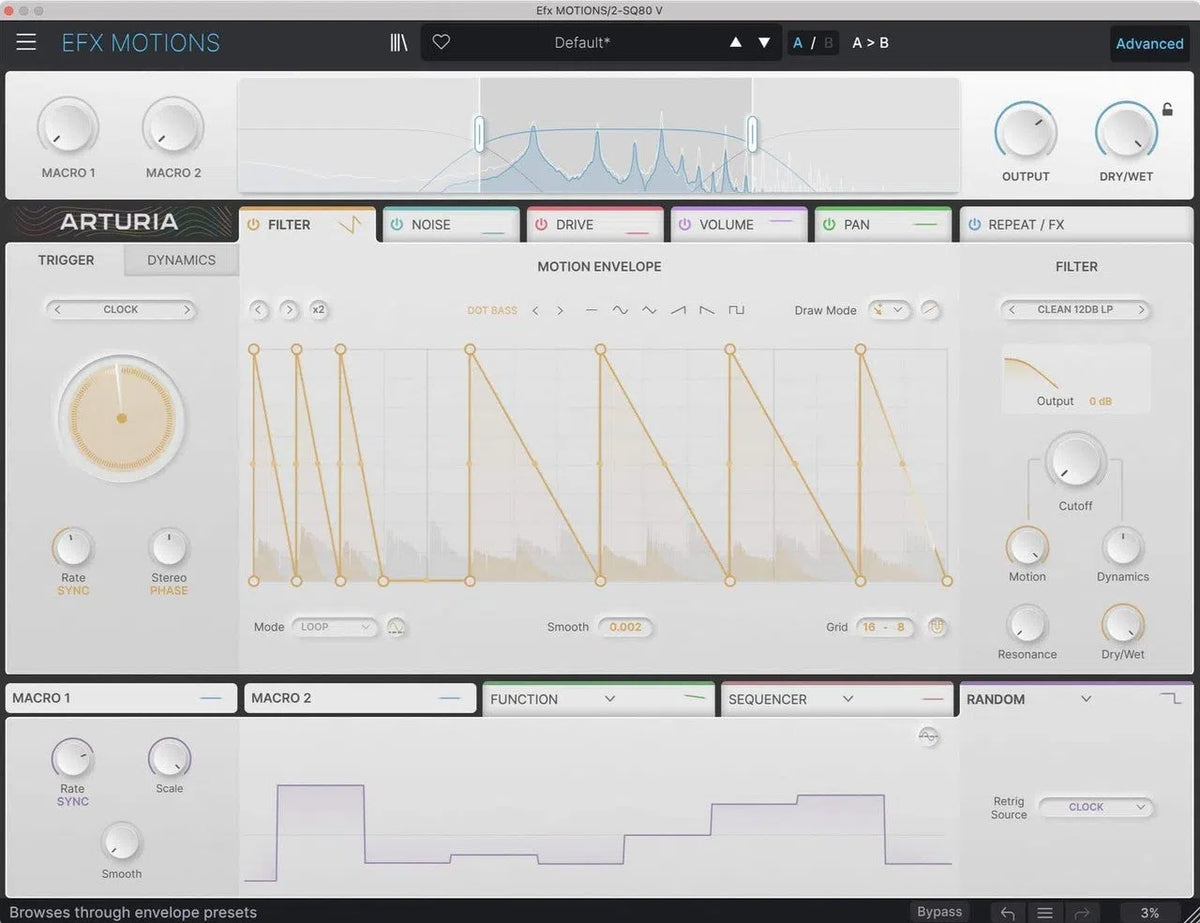Screen dimensions: 1200x923
Task: Select the sine wave envelope shape
Action: 620,310
